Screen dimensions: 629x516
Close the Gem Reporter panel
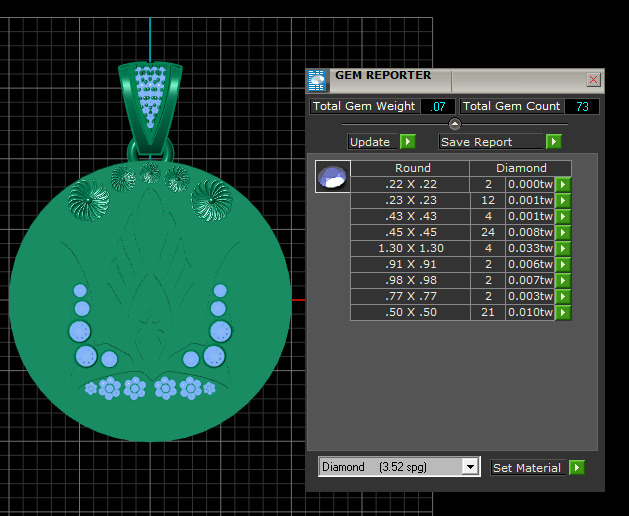tap(593, 79)
